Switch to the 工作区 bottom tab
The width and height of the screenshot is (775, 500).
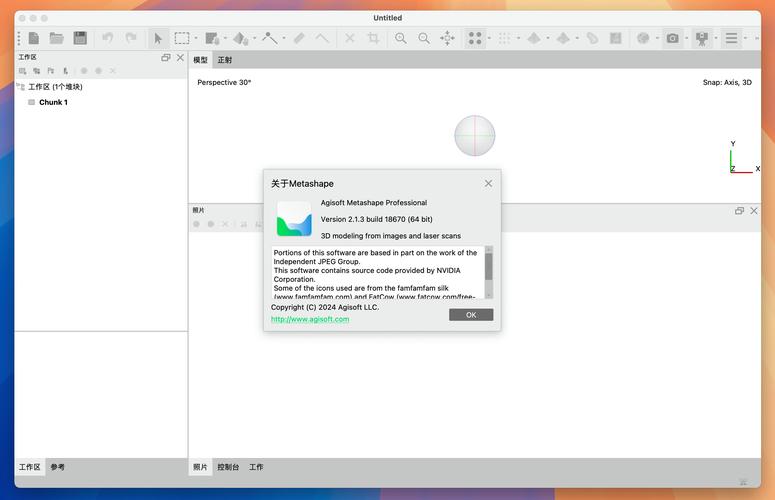[x=30, y=467]
